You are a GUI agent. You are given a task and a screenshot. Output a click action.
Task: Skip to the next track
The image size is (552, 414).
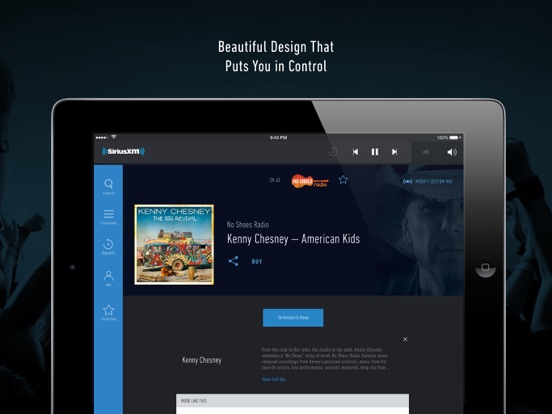pyautogui.click(x=394, y=152)
